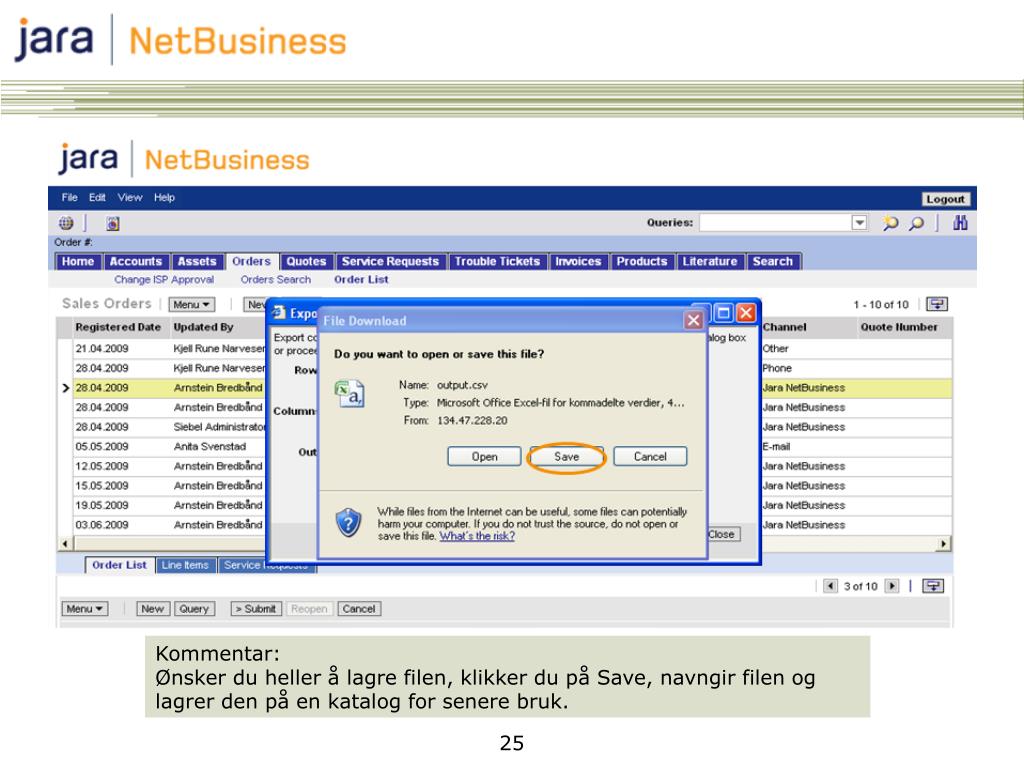The image size is (1024, 768).
Task: Click Open in File Download dialog
Action: (485, 456)
